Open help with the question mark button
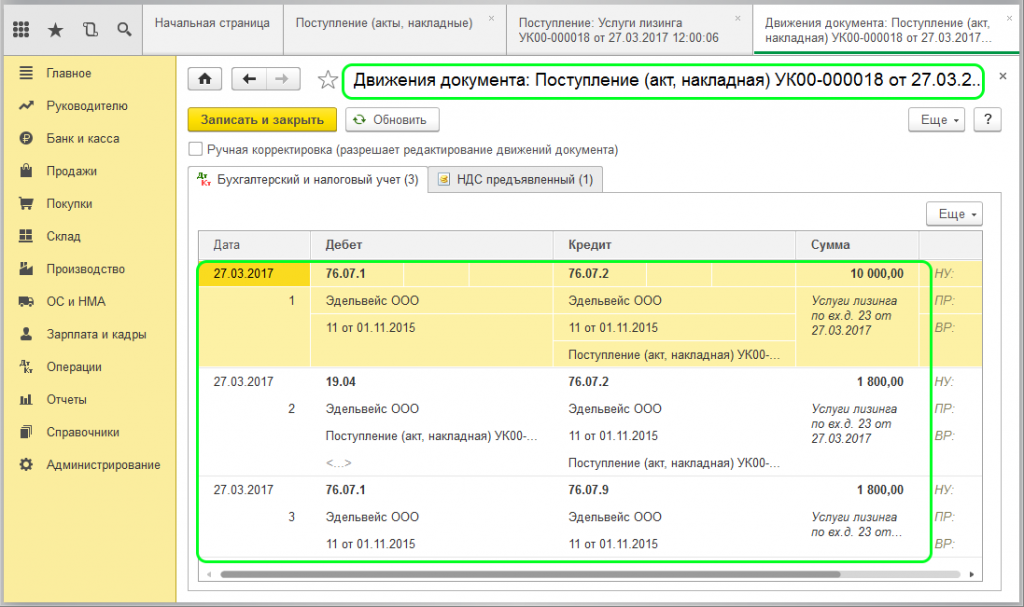This screenshot has height=607, width=1024. tap(987, 120)
